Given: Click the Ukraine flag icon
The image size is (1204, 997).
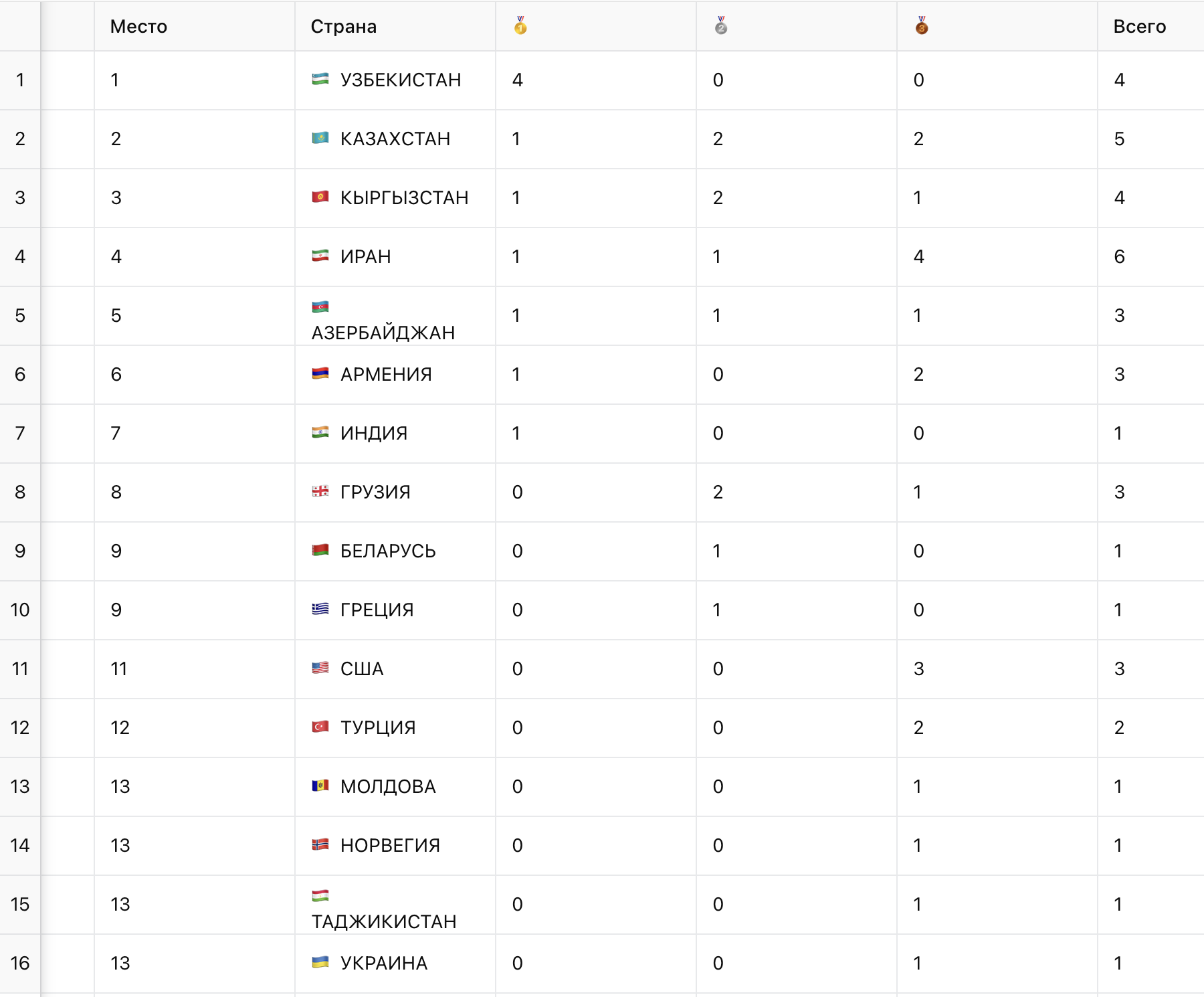Looking at the screenshot, I should point(320,962).
